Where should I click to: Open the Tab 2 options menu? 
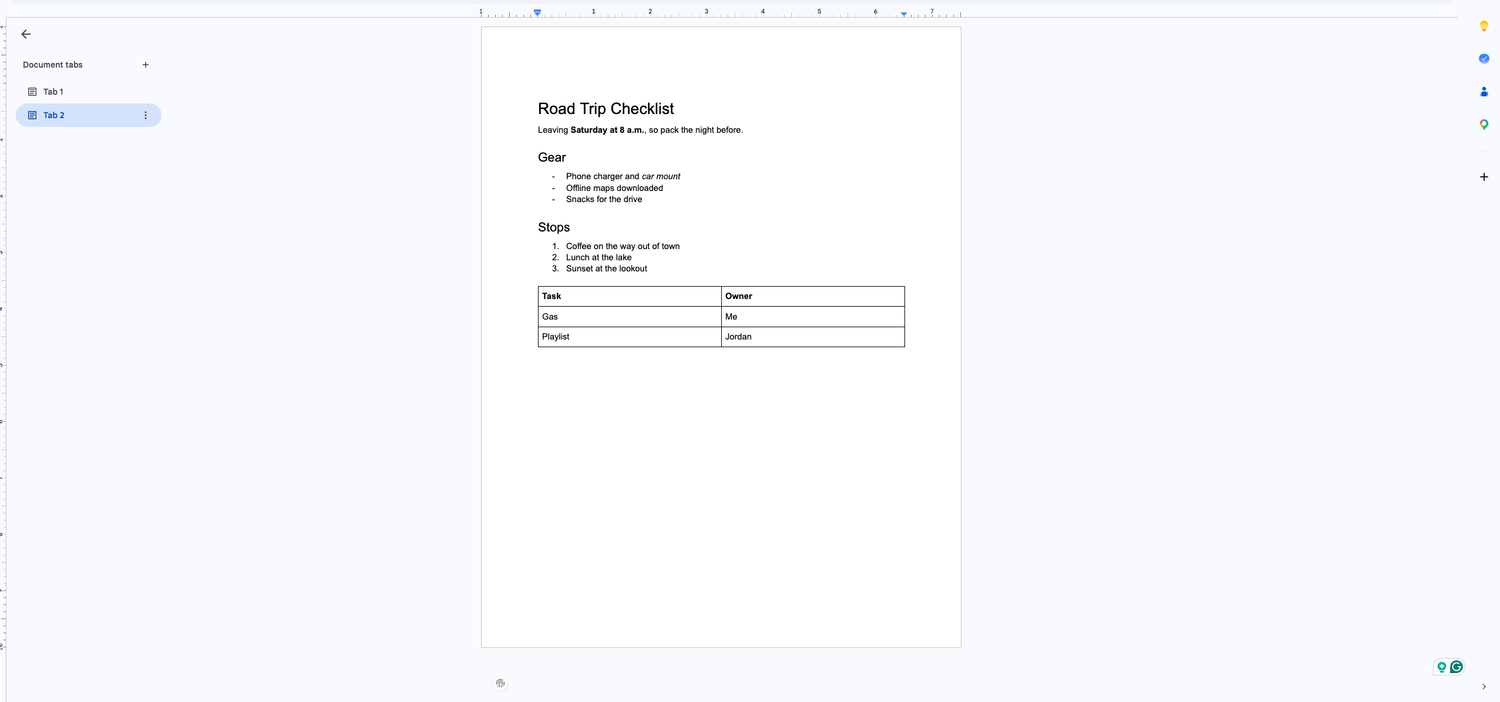(x=146, y=115)
